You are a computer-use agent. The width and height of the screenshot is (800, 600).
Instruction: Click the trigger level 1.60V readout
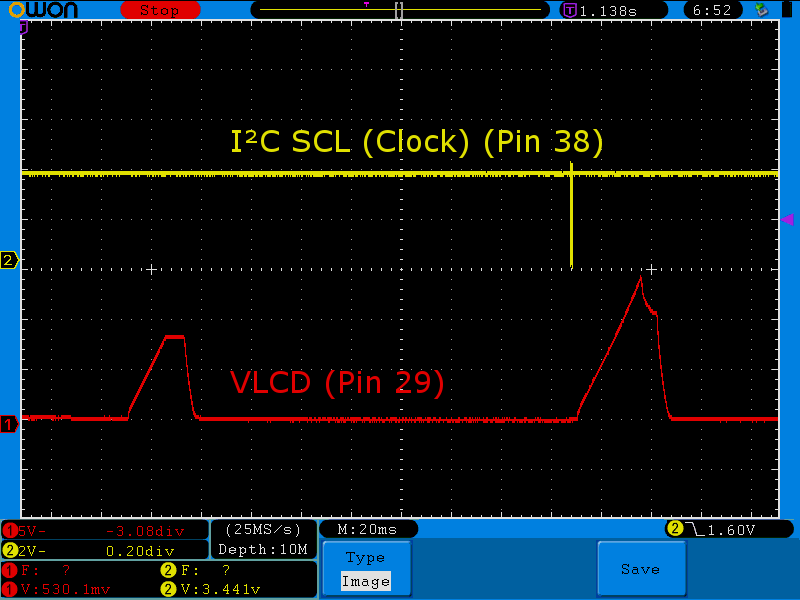click(731, 530)
